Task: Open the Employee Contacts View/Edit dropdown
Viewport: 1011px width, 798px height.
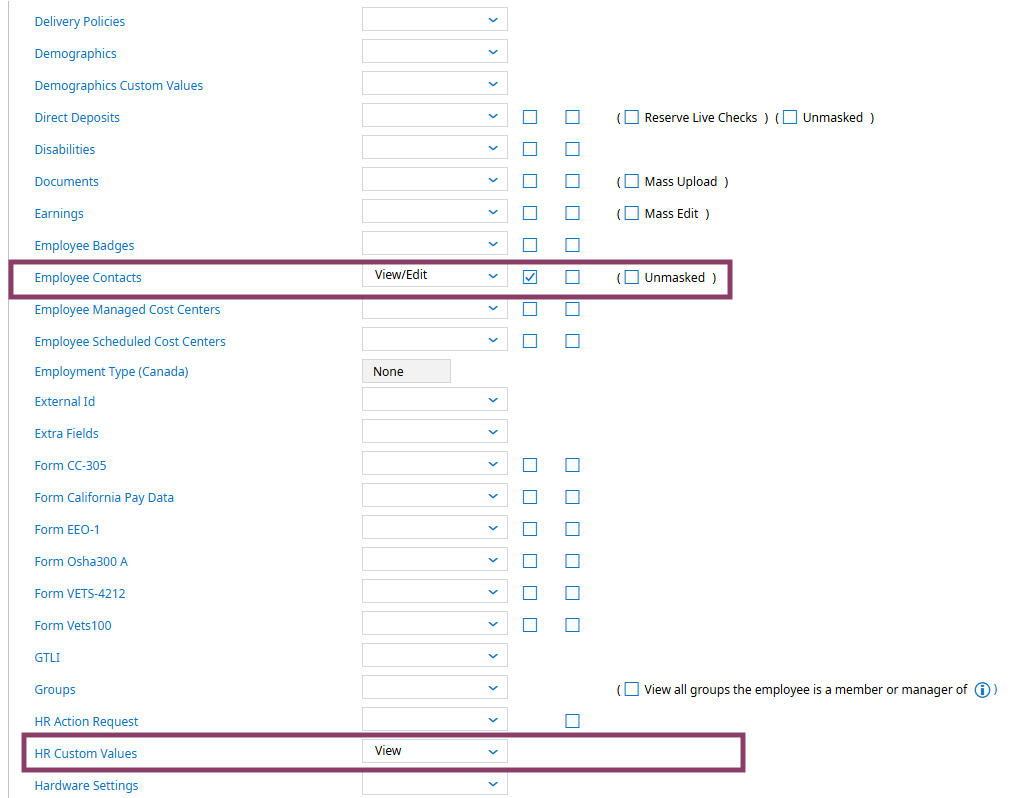Action: point(435,275)
